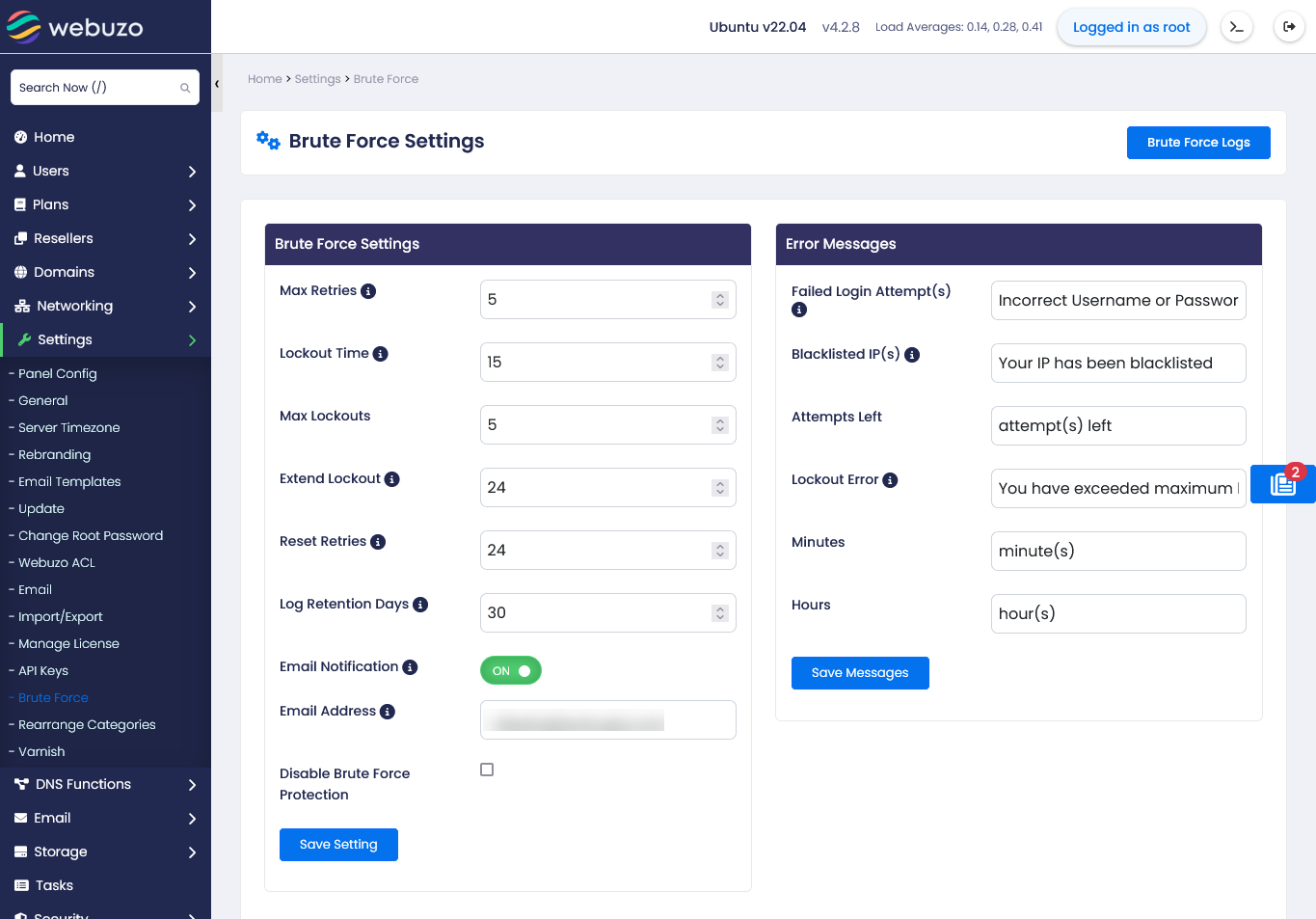Open the floating news notifications widget
The width and height of the screenshot is (1316, 919).
coord(1283,483)
